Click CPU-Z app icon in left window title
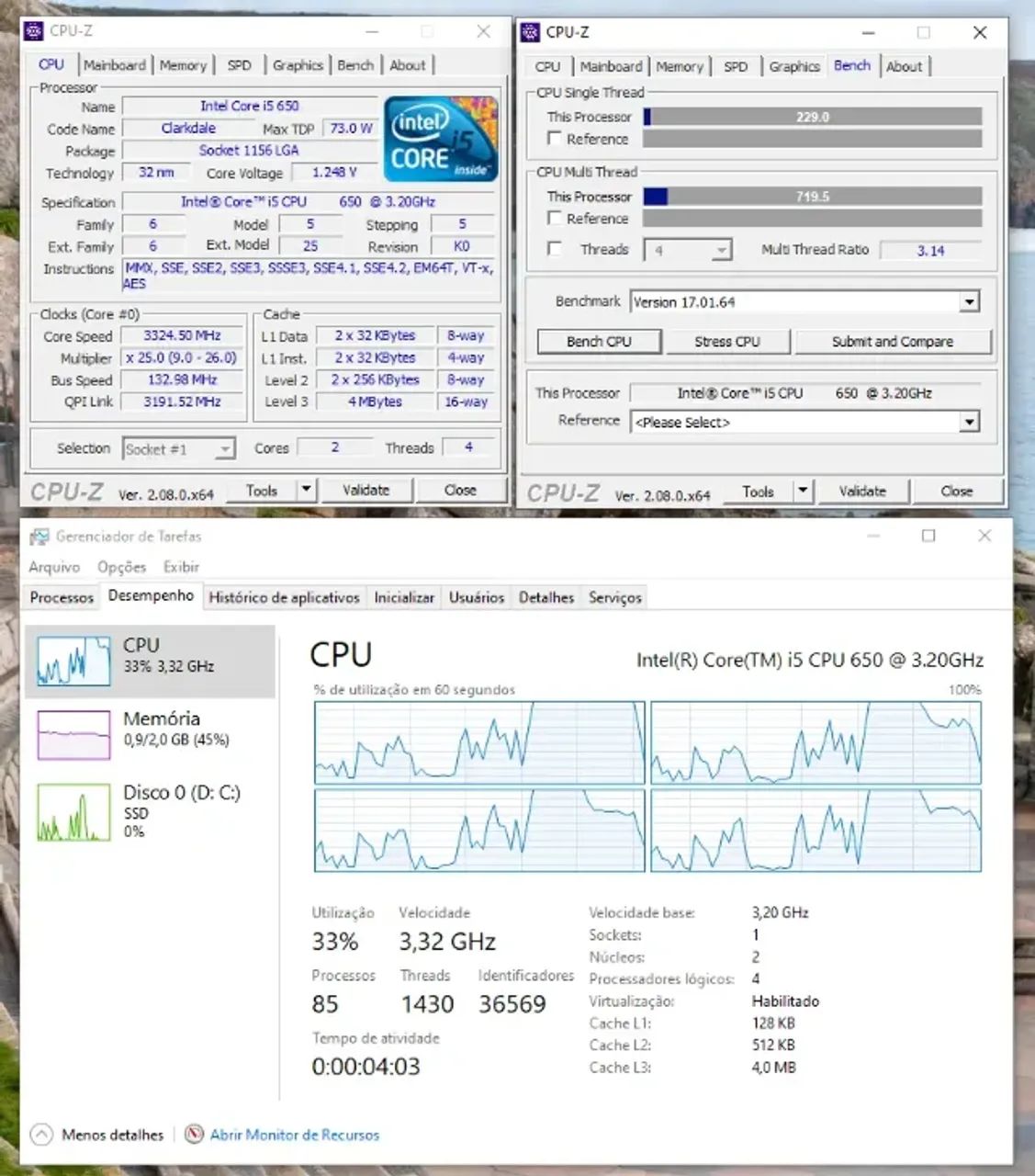The image size is (1035, 1176). 34,31
